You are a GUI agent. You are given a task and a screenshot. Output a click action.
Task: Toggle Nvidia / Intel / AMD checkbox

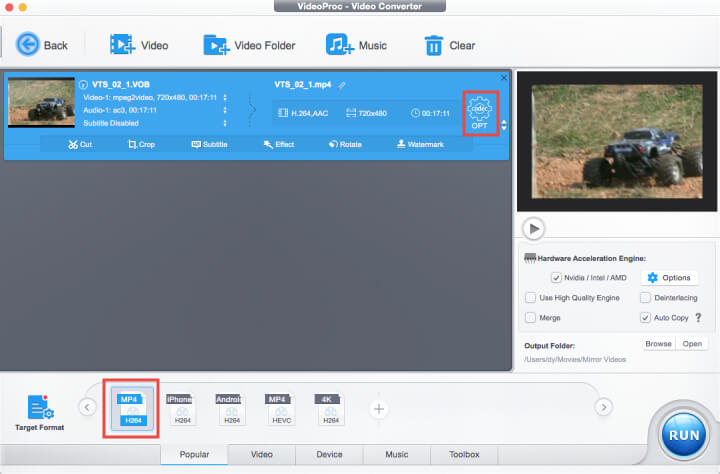pos(556,277)
